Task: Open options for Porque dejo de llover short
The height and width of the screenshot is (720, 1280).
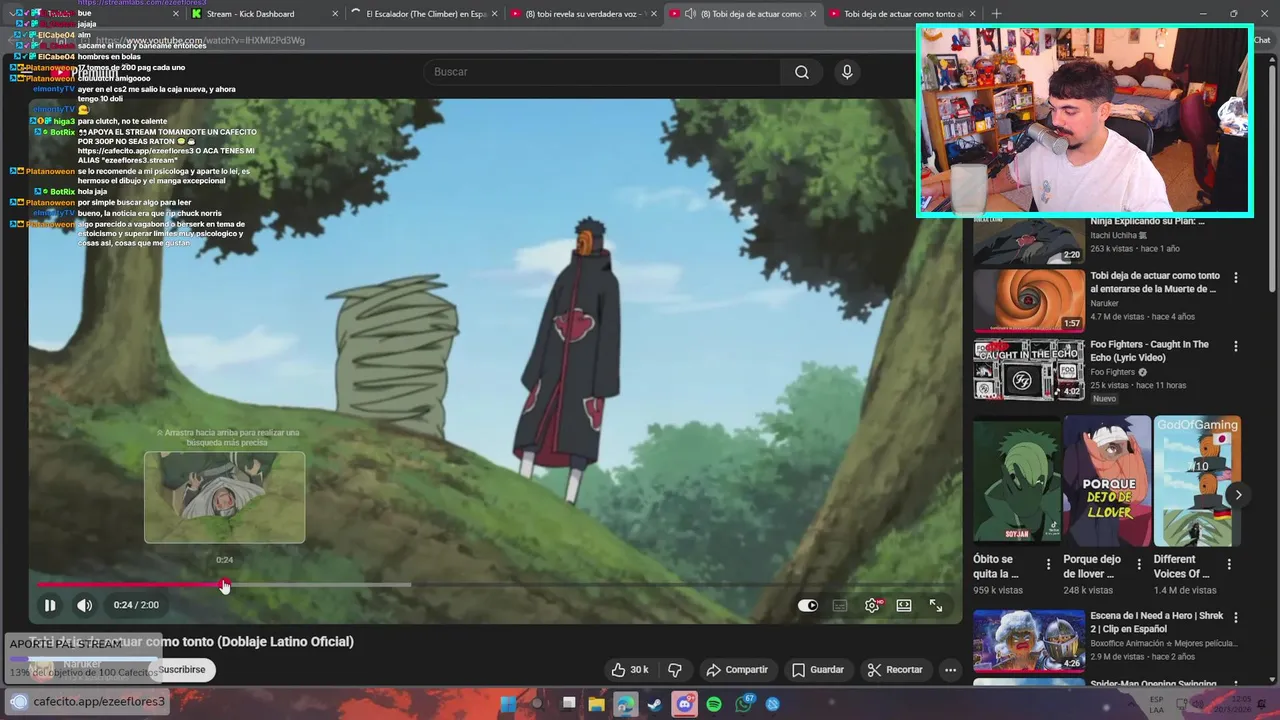Action: pyautogui.click(x=1138, y=565)
